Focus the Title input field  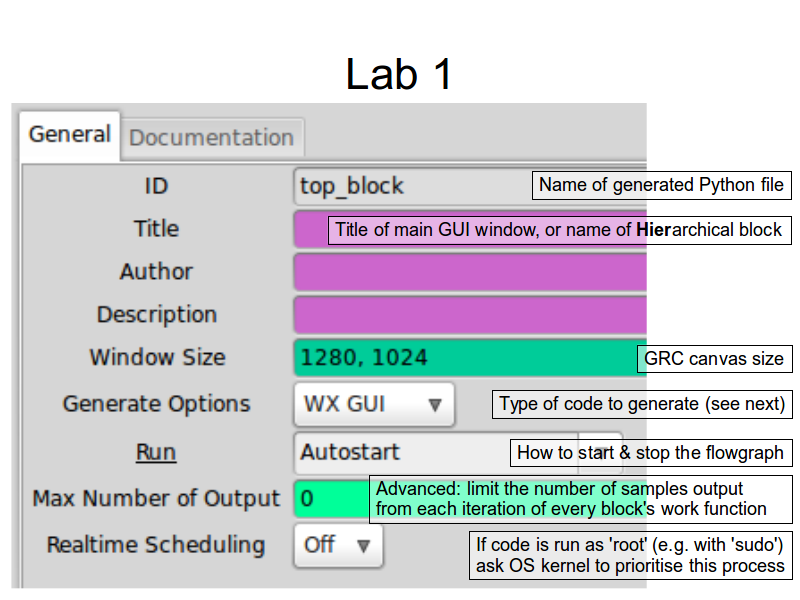pos(310,230)
